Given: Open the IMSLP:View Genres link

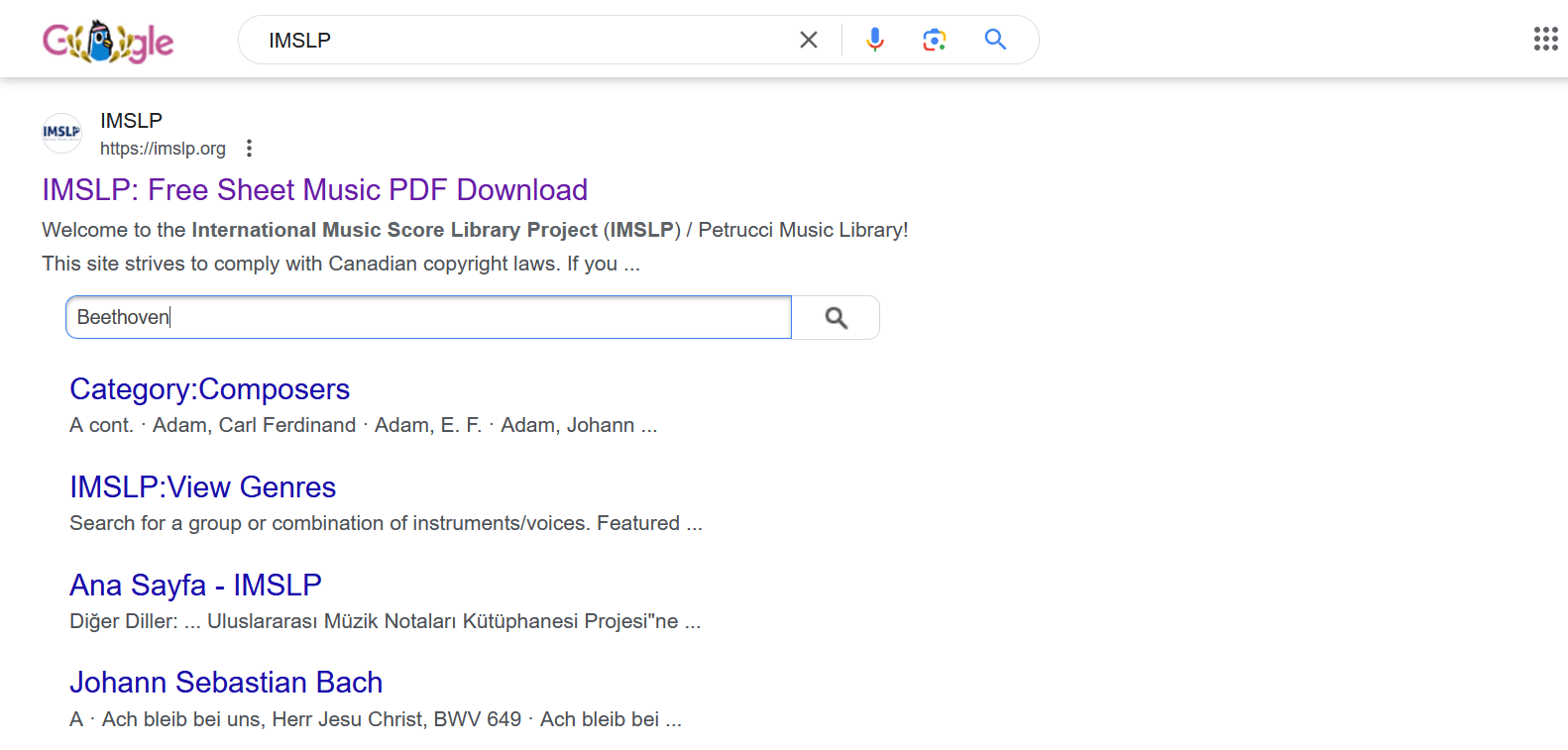Looking at the screenshot, I should 202,486.
